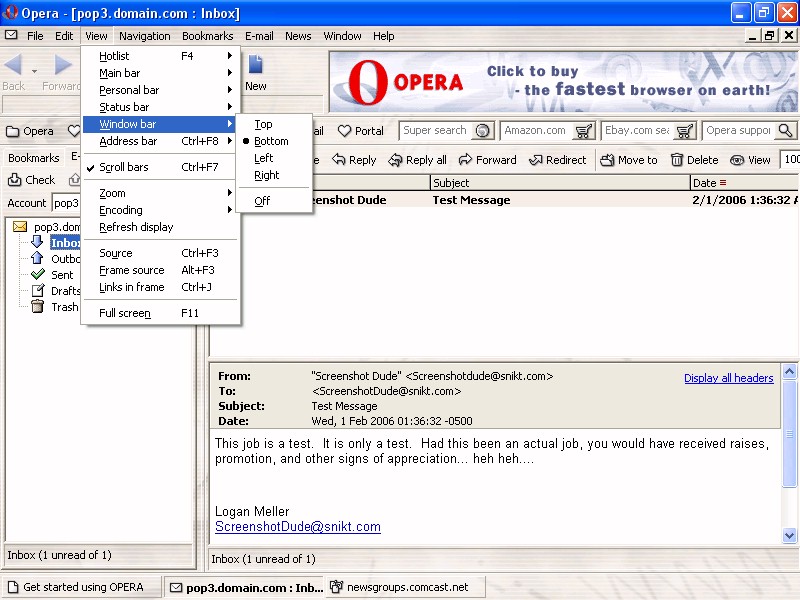800x600 pixels.
Task: Expand the Hotlist submenu
Action: [161, 56]
